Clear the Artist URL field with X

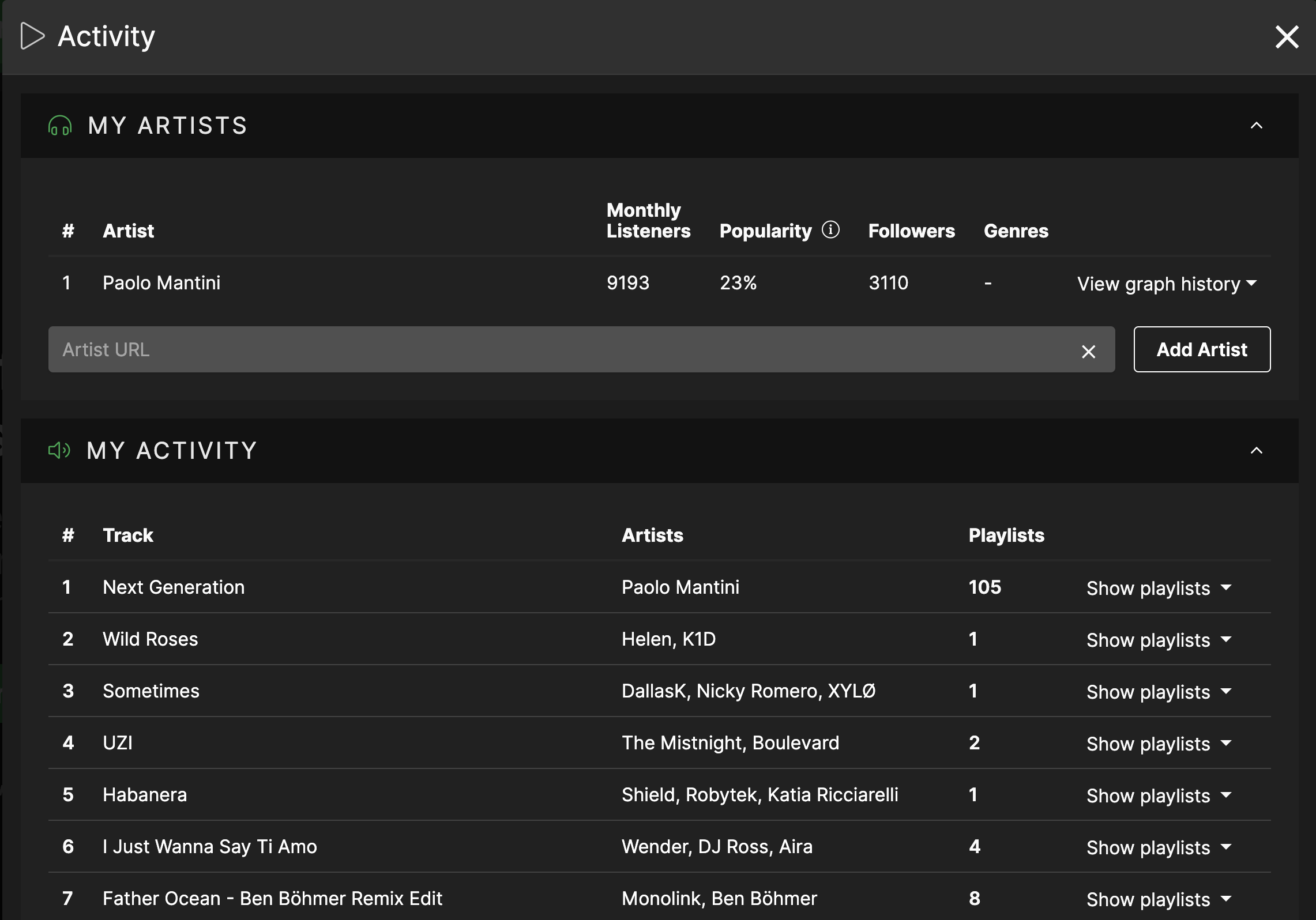pos(1088,351)
